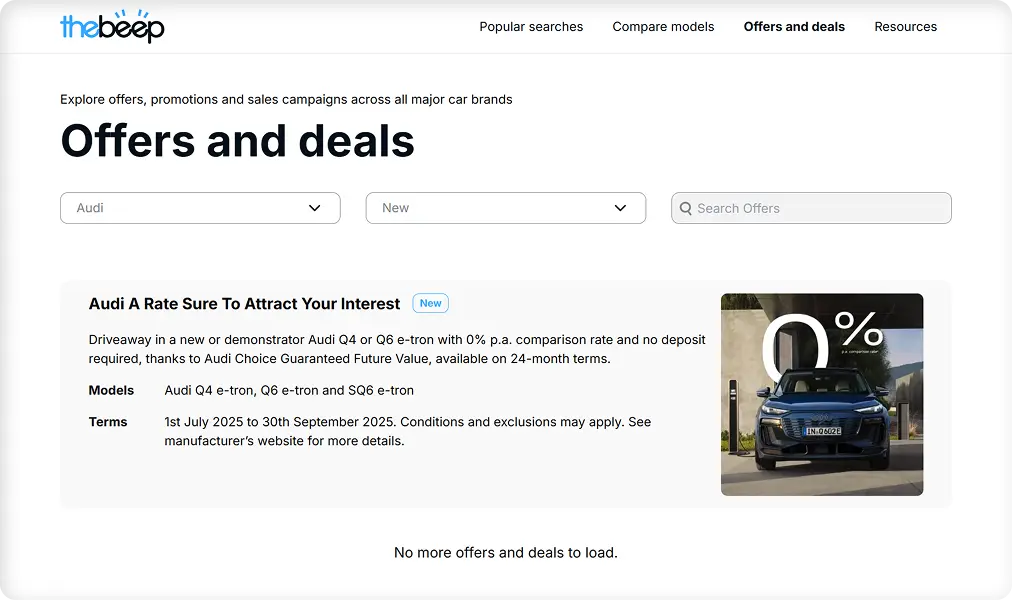Open the vehicle condition dropdown showing New
Viewport: 1012px width, 600px height.
505,208
